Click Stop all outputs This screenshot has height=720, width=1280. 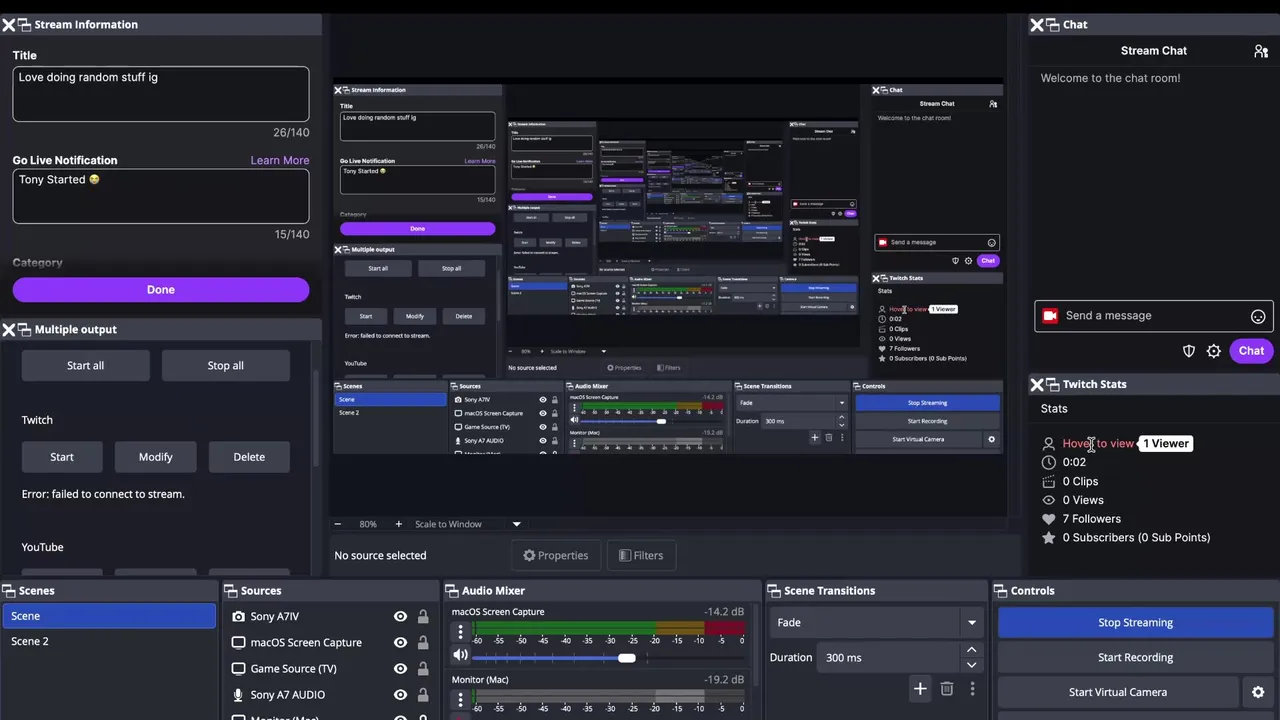pyautogui.click(x=225, y=366)
